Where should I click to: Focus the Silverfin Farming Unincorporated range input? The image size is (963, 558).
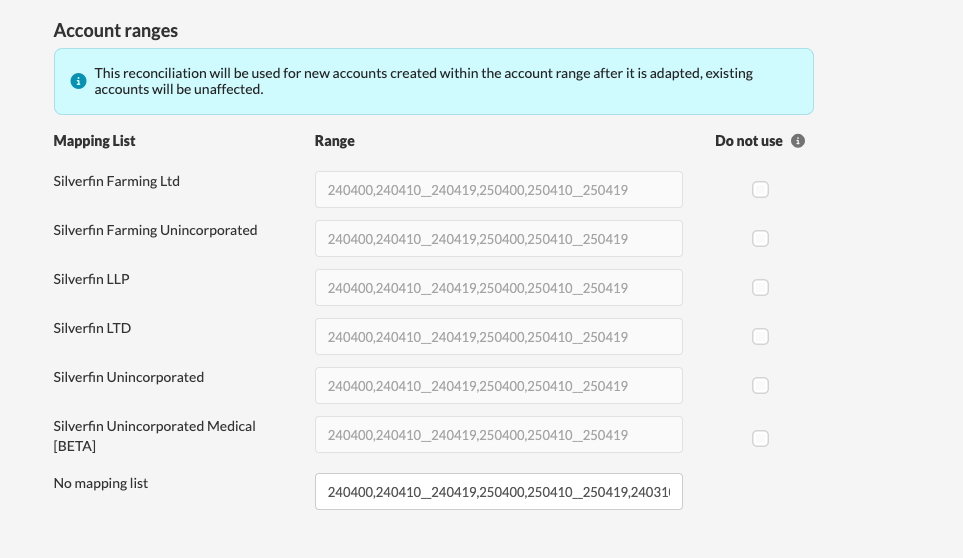(x=498, y=238)
